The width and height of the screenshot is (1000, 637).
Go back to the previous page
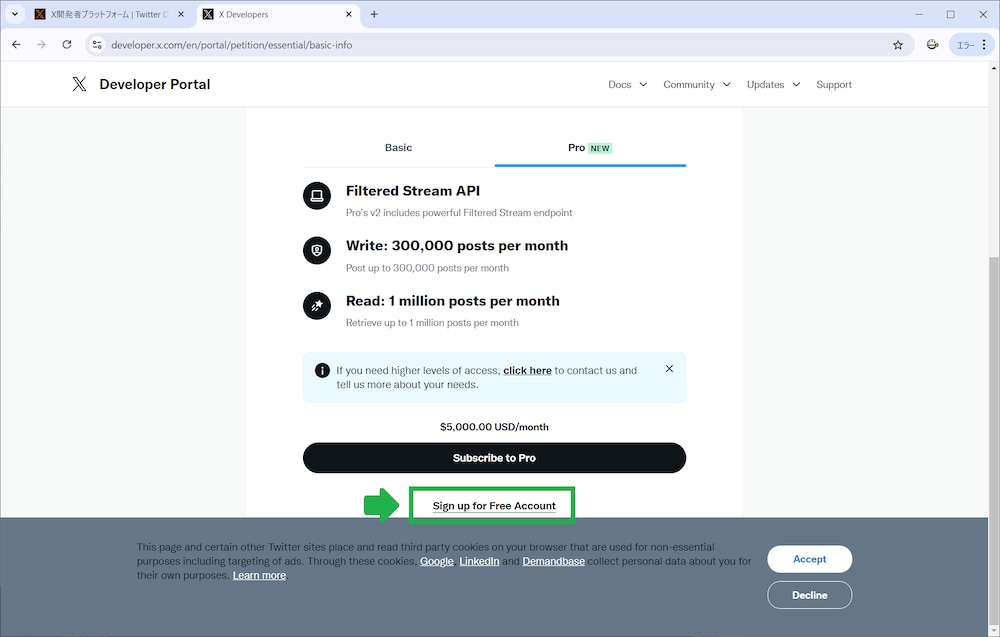tap(17, 45)
